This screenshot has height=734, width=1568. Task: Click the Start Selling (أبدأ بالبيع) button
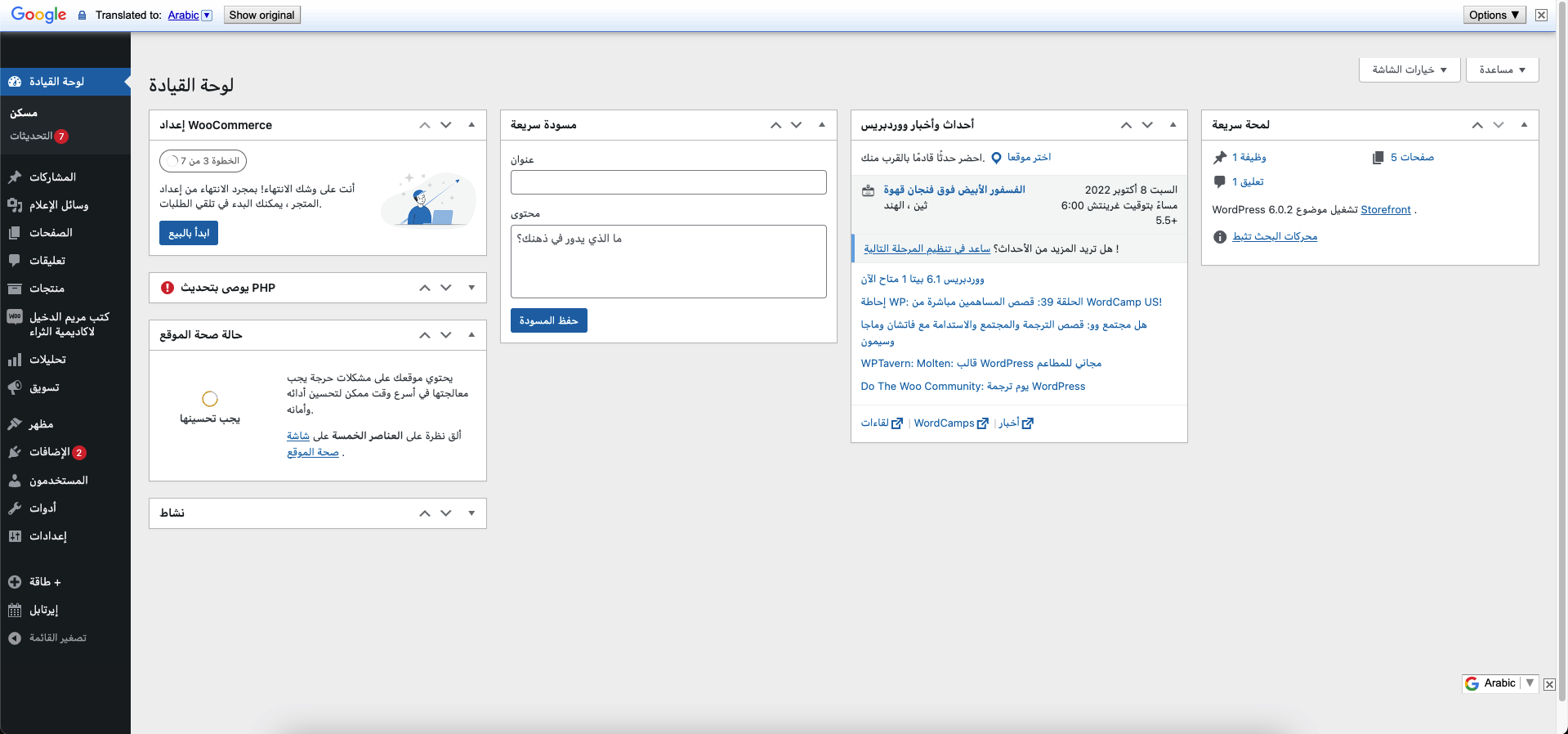pyautogui.click(x=189, y=233)
